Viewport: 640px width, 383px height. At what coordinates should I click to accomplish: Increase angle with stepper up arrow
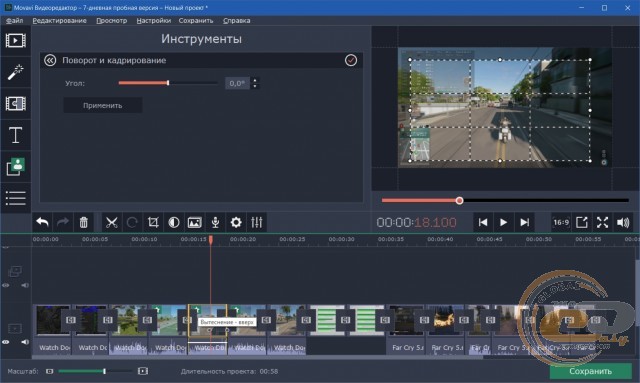click(x=255, y=80)
